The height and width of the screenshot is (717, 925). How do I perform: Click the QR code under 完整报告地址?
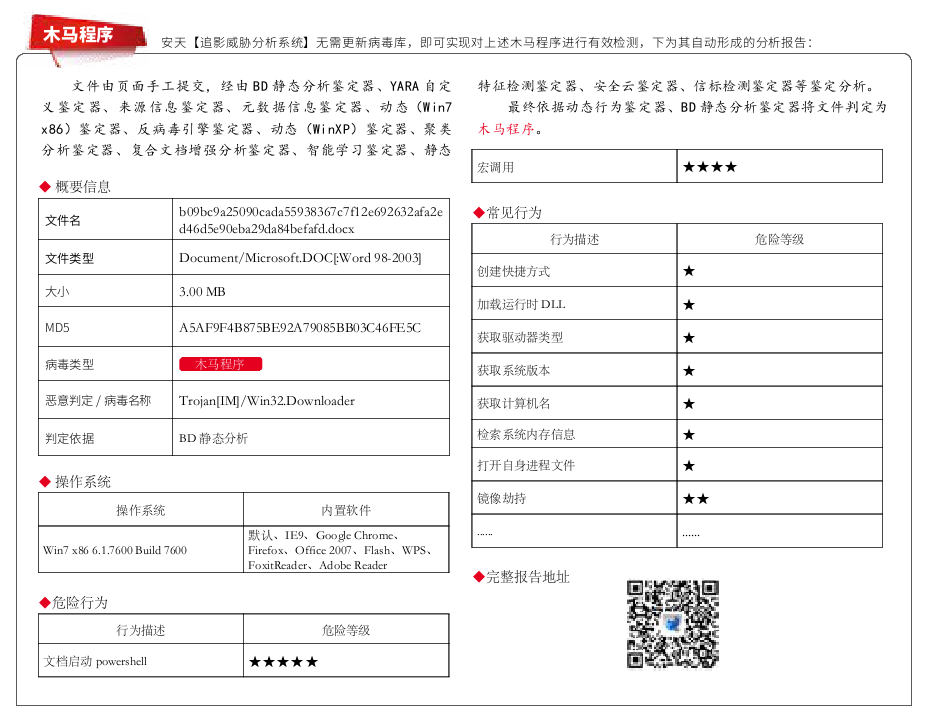point(673,624)
